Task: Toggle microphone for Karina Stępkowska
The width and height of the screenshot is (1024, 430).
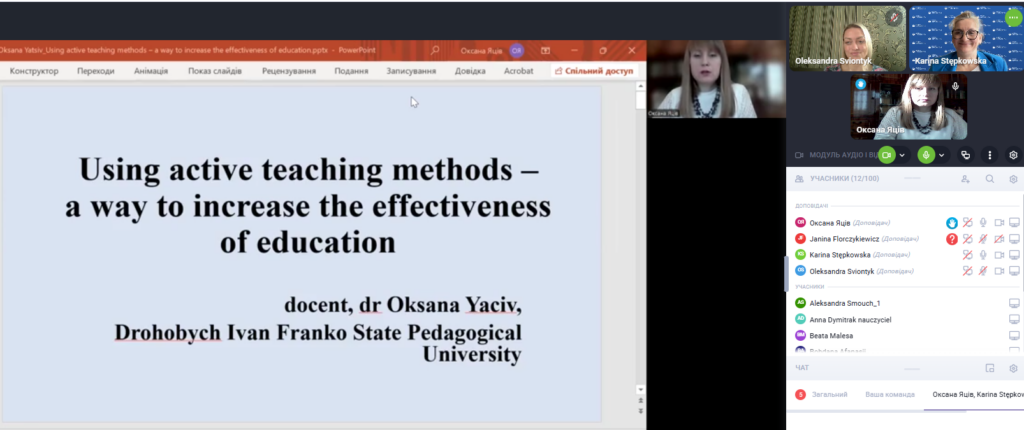Action: click(x=983, y=255)
